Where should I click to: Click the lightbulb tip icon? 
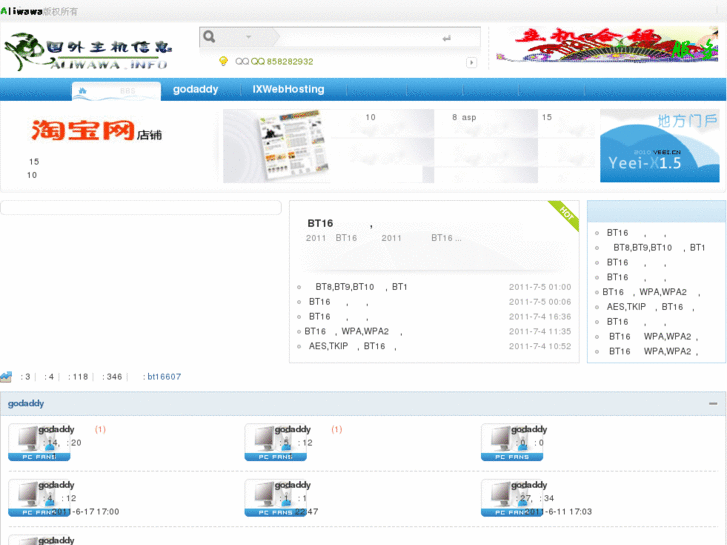[x=223, y=61]
